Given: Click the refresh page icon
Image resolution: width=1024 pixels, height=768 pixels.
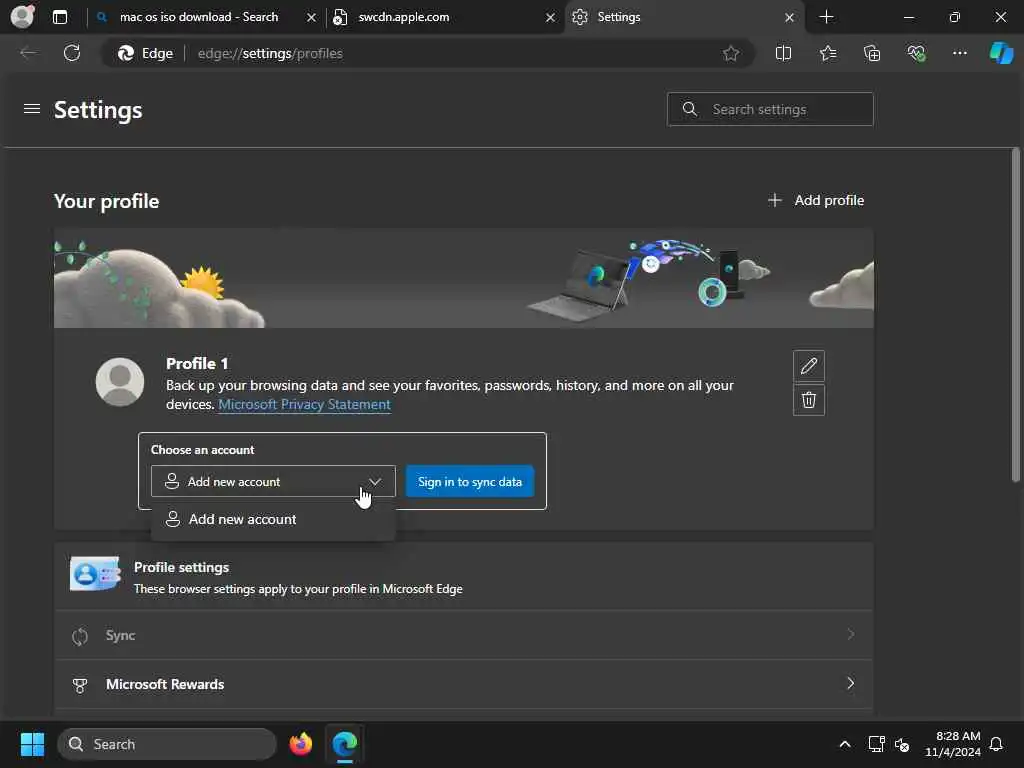Looking at the screenshot, I should (72, 53).
